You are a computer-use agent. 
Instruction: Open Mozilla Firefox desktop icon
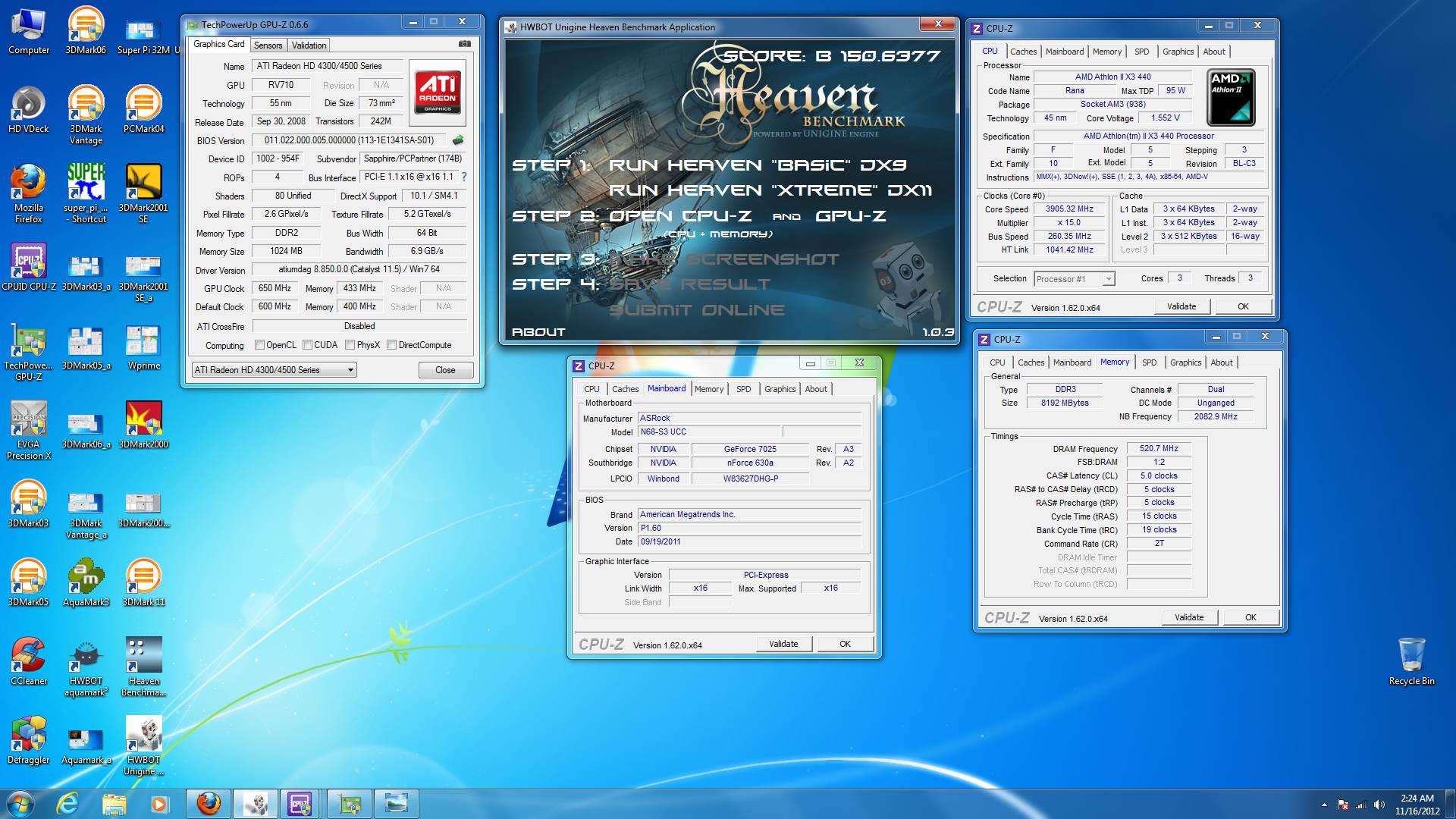pos(28,193)
